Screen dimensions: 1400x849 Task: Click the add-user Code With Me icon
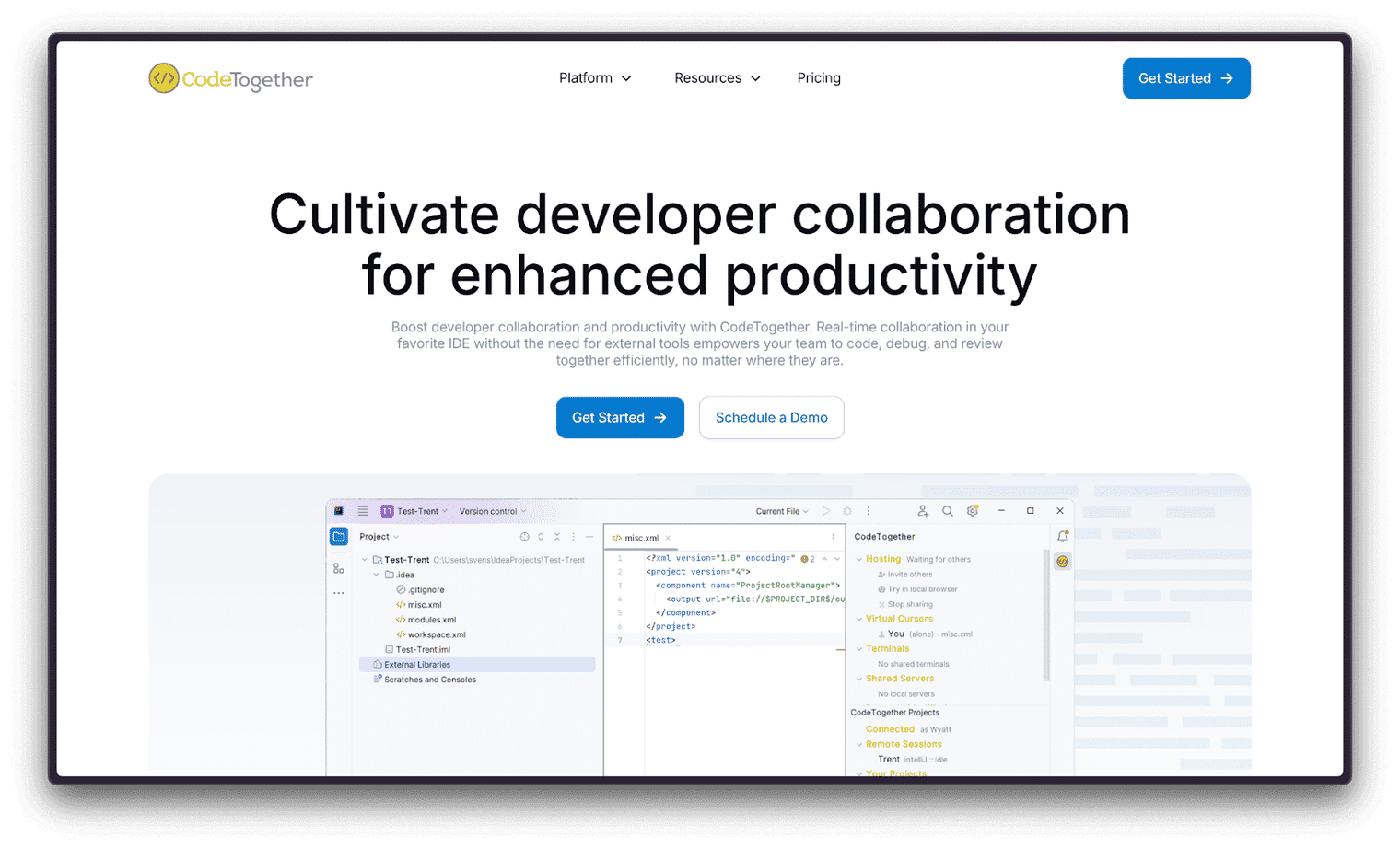[x=923, y=511]
